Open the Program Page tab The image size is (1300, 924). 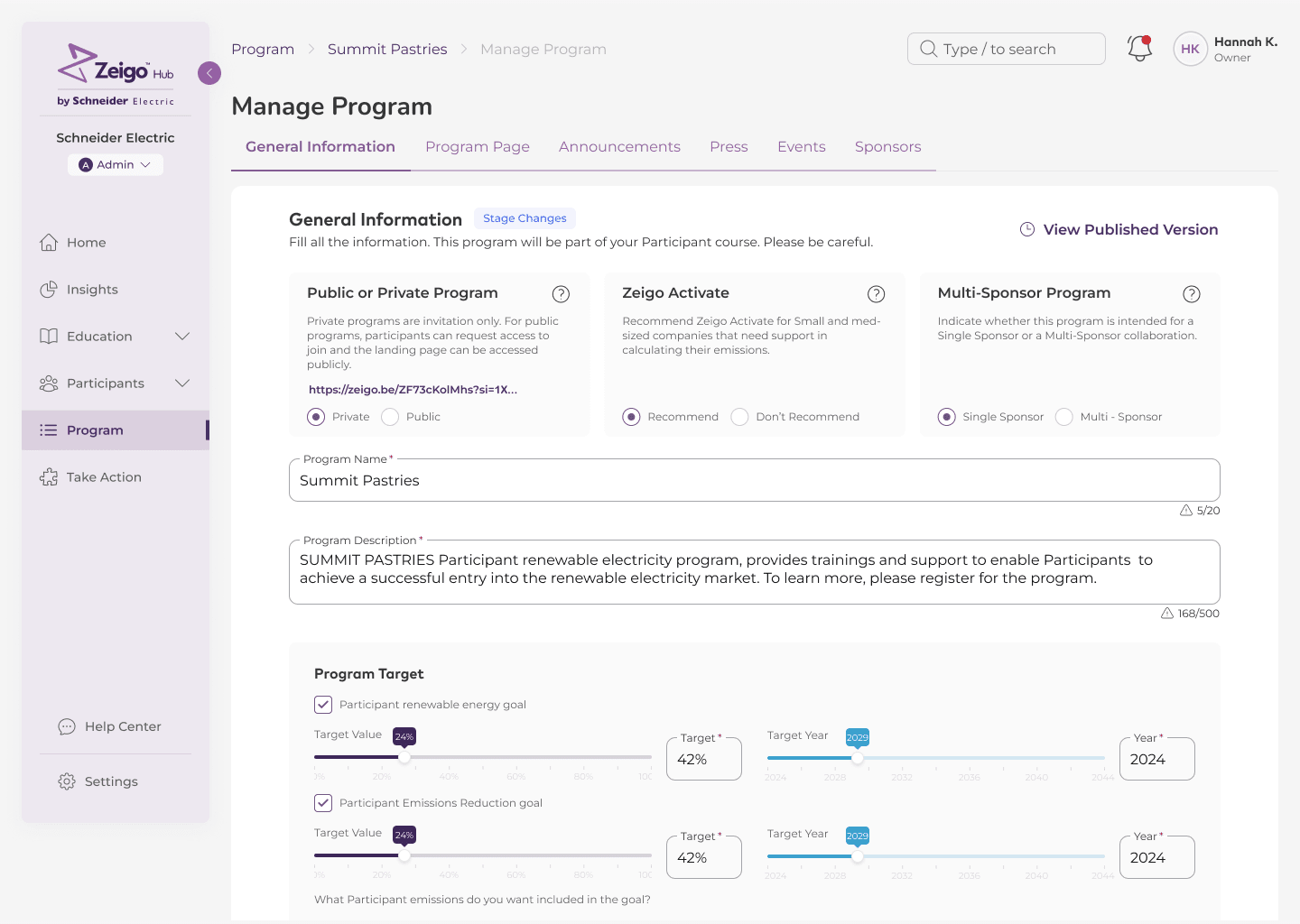478,147
